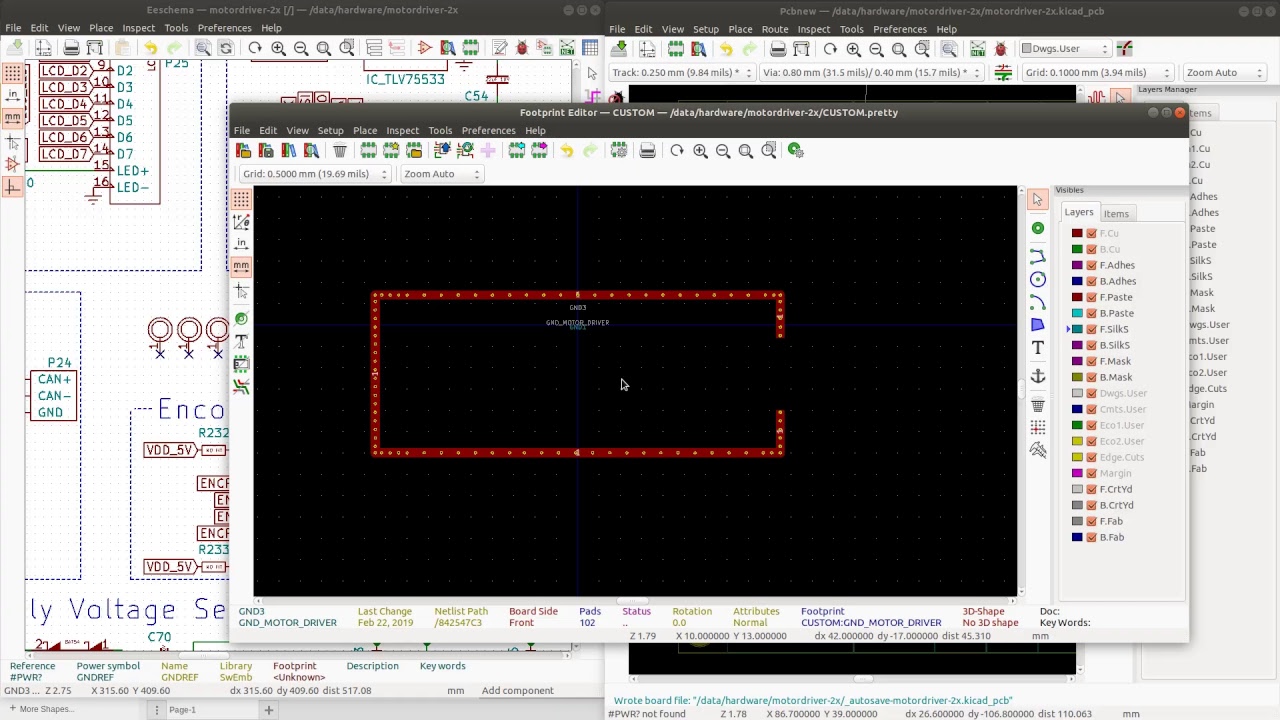The image size is (1280, 720).
Task: Click the electrical rules check bug icon in Eeschema
Action: (x=522, y=48)
